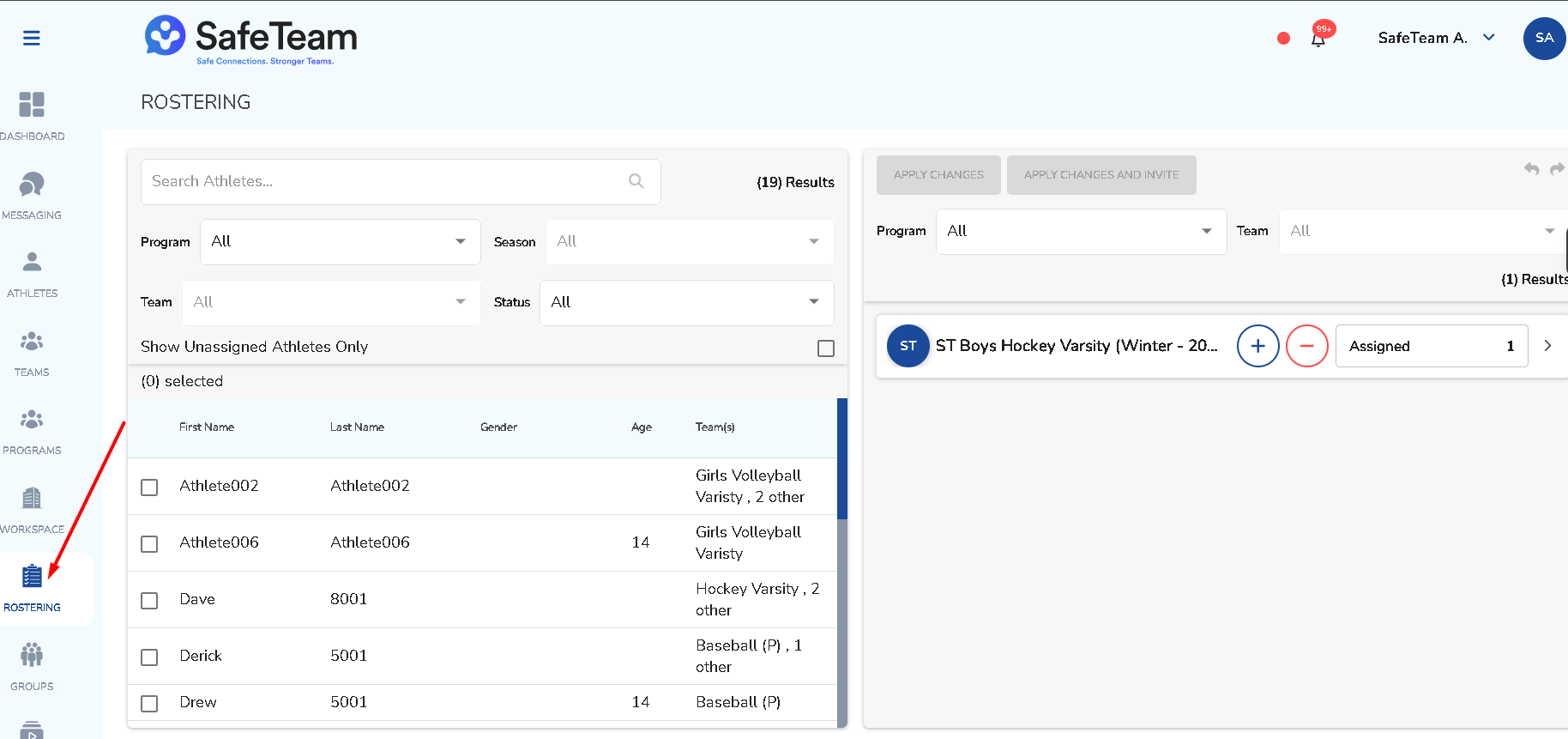Check the Athlete006 row checkbox
The width and height of the screenshot is (1568, 739).
[149, 544]
